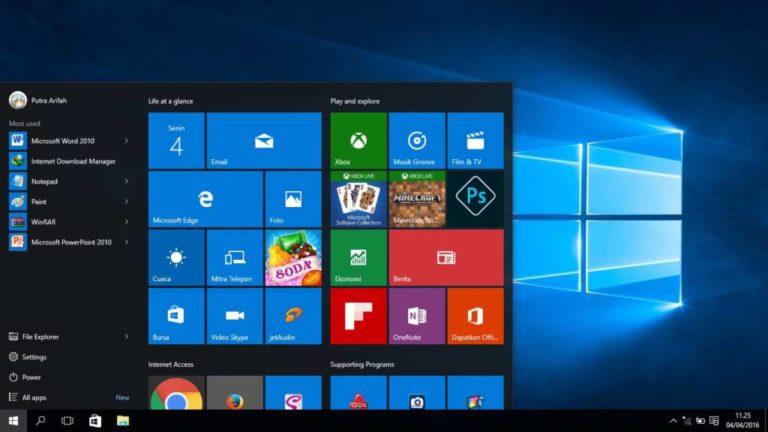Open the Store icon on the taskbar
Image resolution: width=768 pixels, height=432 pixels.
(x=95, y=421)
